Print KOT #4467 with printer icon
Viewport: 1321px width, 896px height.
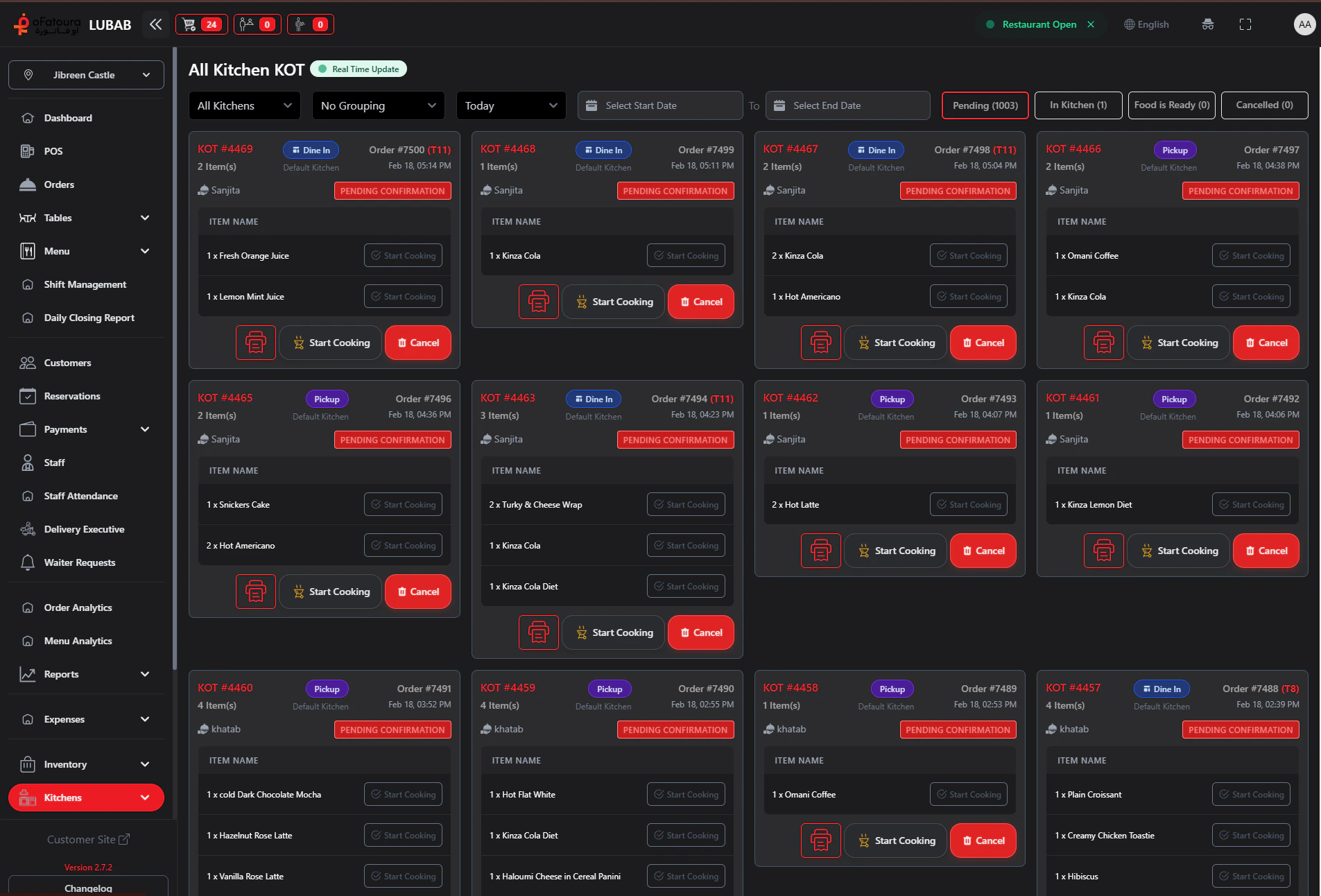pos(821,343)
